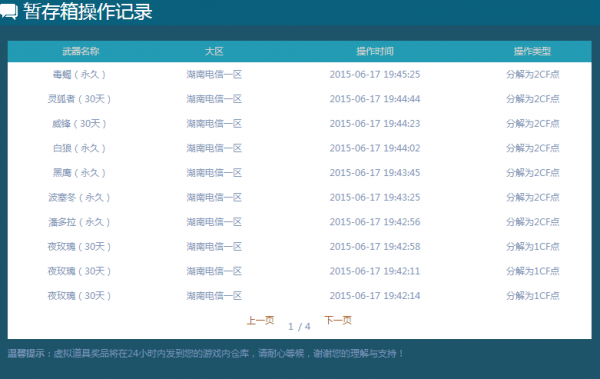Image resolution: width=600 pixels, height=379 pixels.
Task: Select the 操作时间 column header
Action: click(x=375, y=51)
